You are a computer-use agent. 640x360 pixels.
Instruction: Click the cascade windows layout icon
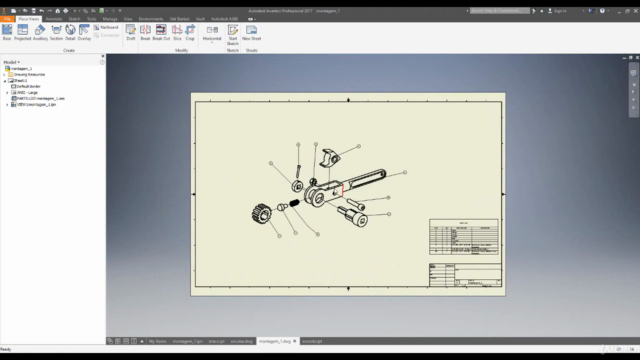coord(110,341)
